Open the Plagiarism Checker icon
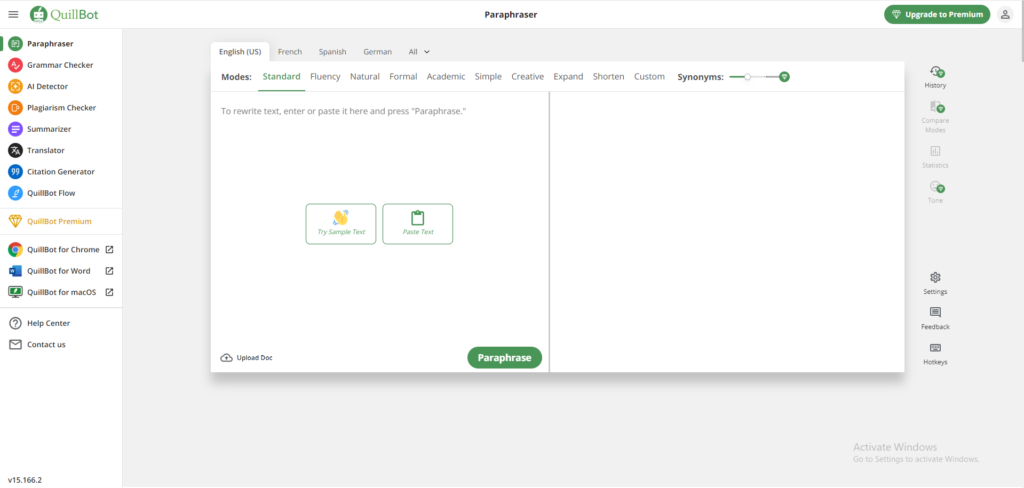Image resolution: width=1024 pixels, height=488 pixels. (x=15, y=108)
